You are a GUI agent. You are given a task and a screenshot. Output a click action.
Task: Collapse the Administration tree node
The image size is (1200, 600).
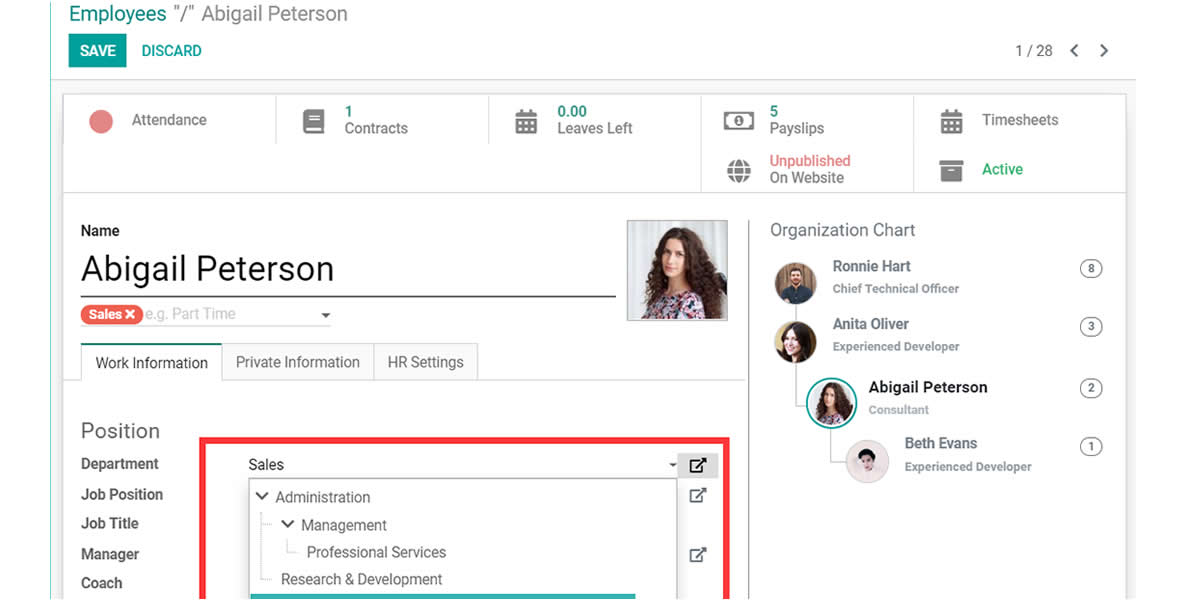262,497
